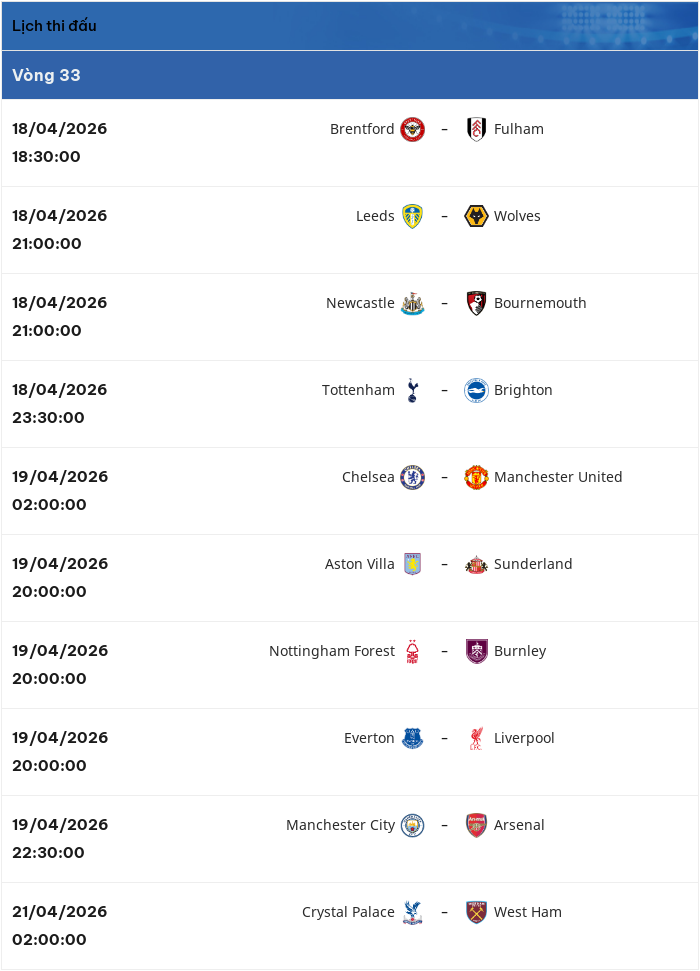Click the Brentford club crest
Screen dimensions: 700x971
(413, 129)
